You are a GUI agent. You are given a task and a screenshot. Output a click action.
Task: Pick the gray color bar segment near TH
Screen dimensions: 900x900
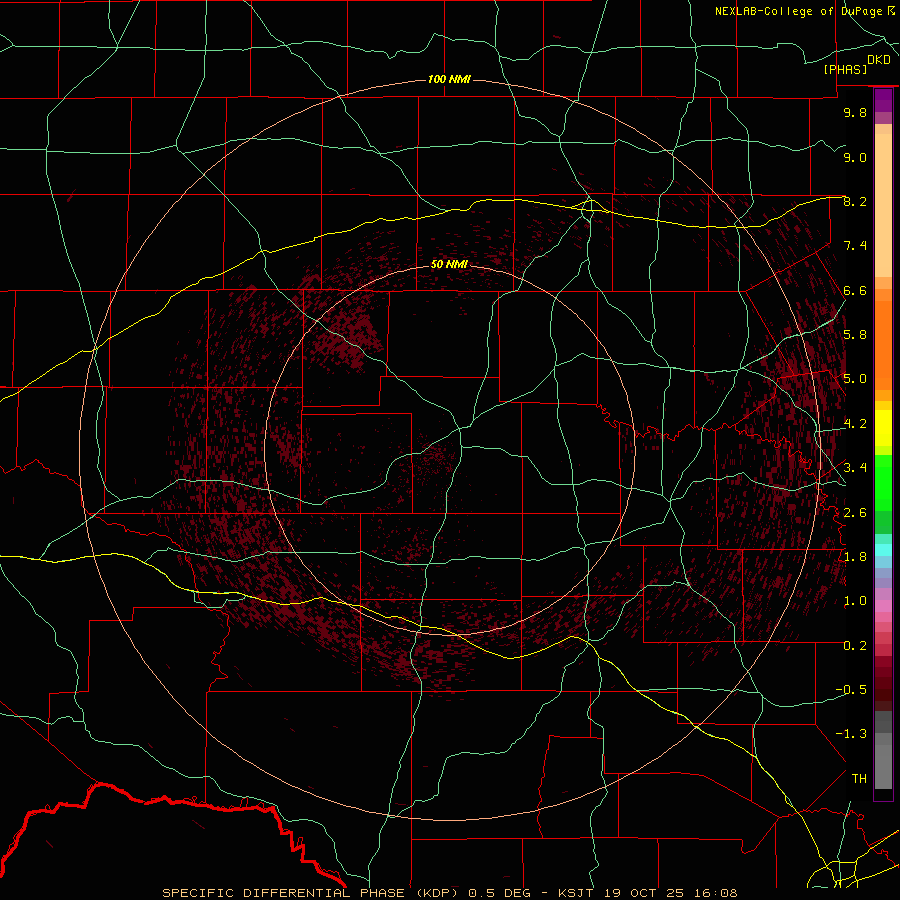pos(883,767)
